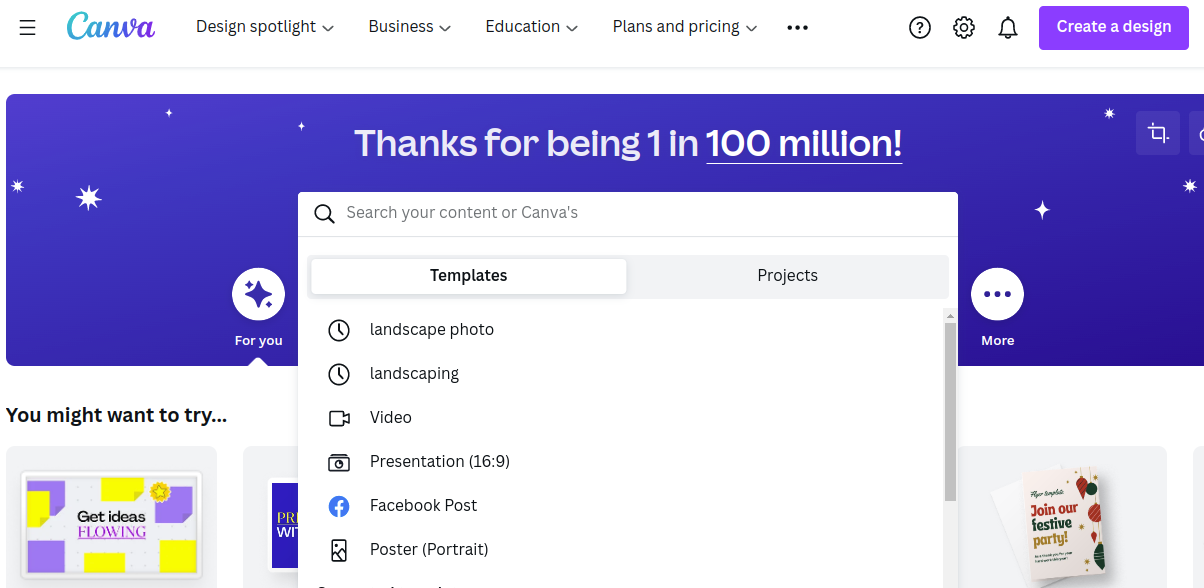View notifications bell icon
This screenshot has height=588, width=1204.
coord(1008,28)
